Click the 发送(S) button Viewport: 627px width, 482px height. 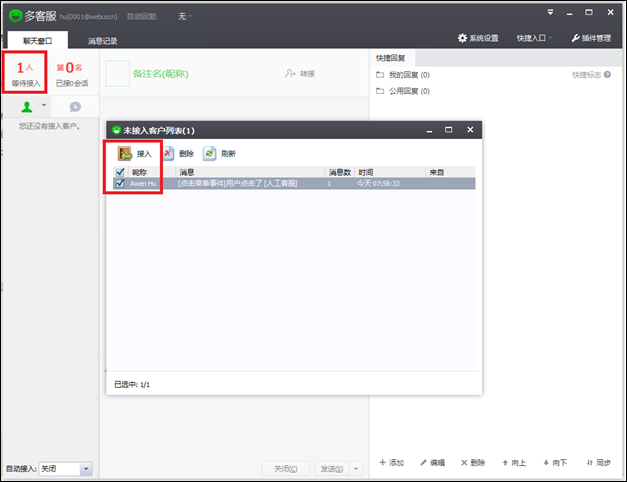point(332,468)
